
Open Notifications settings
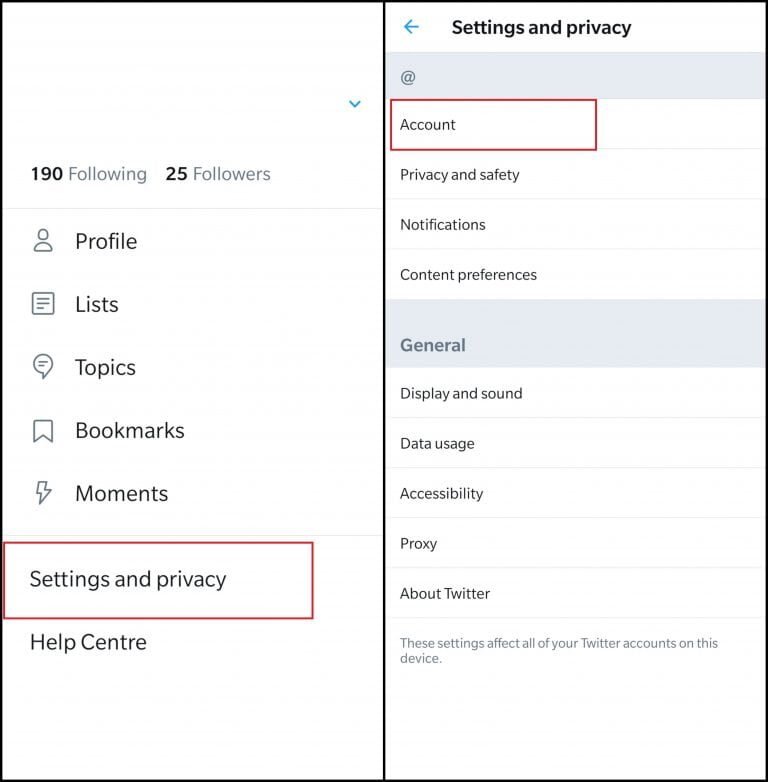click(x=443, y=225)
